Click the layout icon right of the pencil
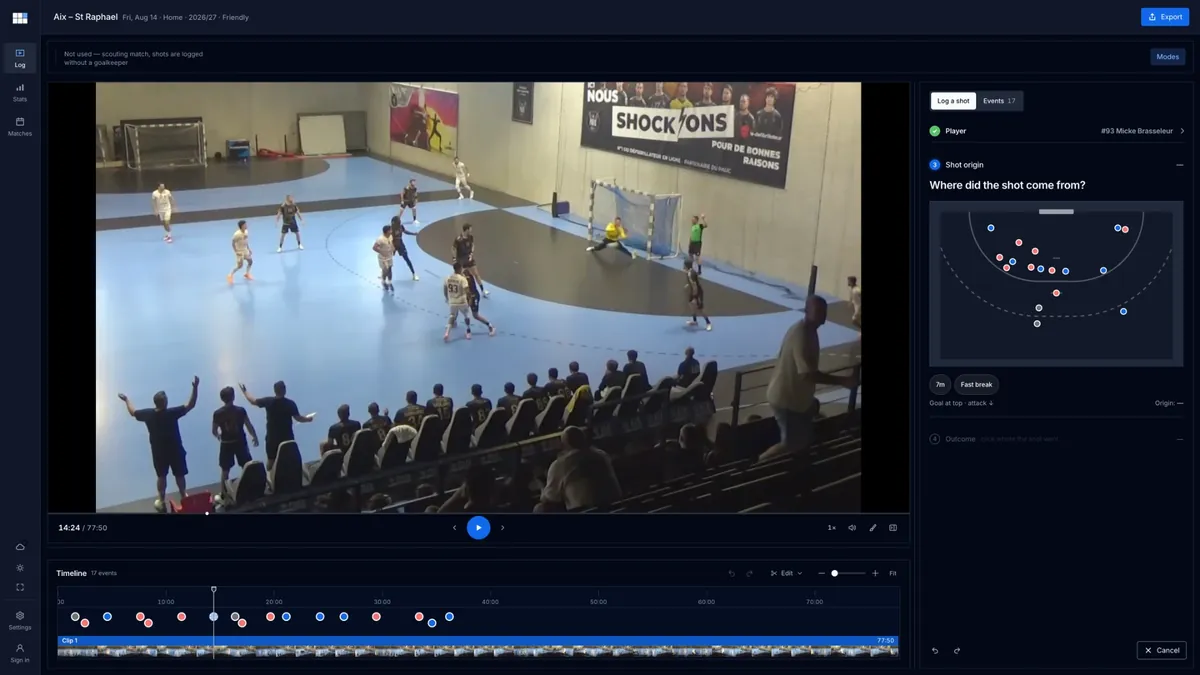This screenshot has width=1200, height=675. point(893,528)
